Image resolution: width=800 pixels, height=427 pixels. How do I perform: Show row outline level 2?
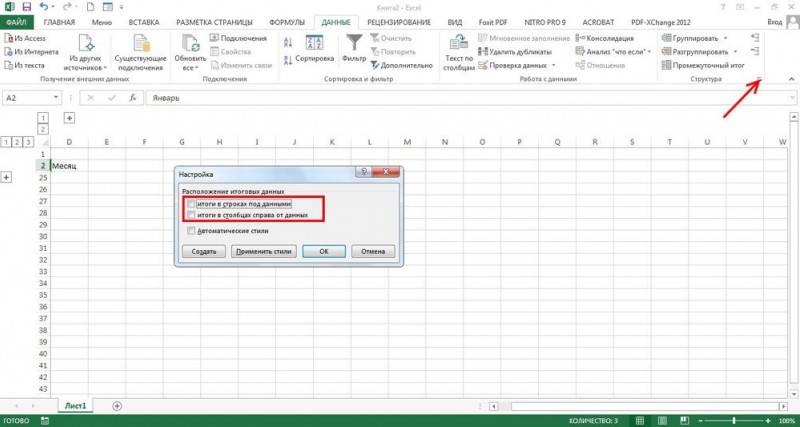17,142
